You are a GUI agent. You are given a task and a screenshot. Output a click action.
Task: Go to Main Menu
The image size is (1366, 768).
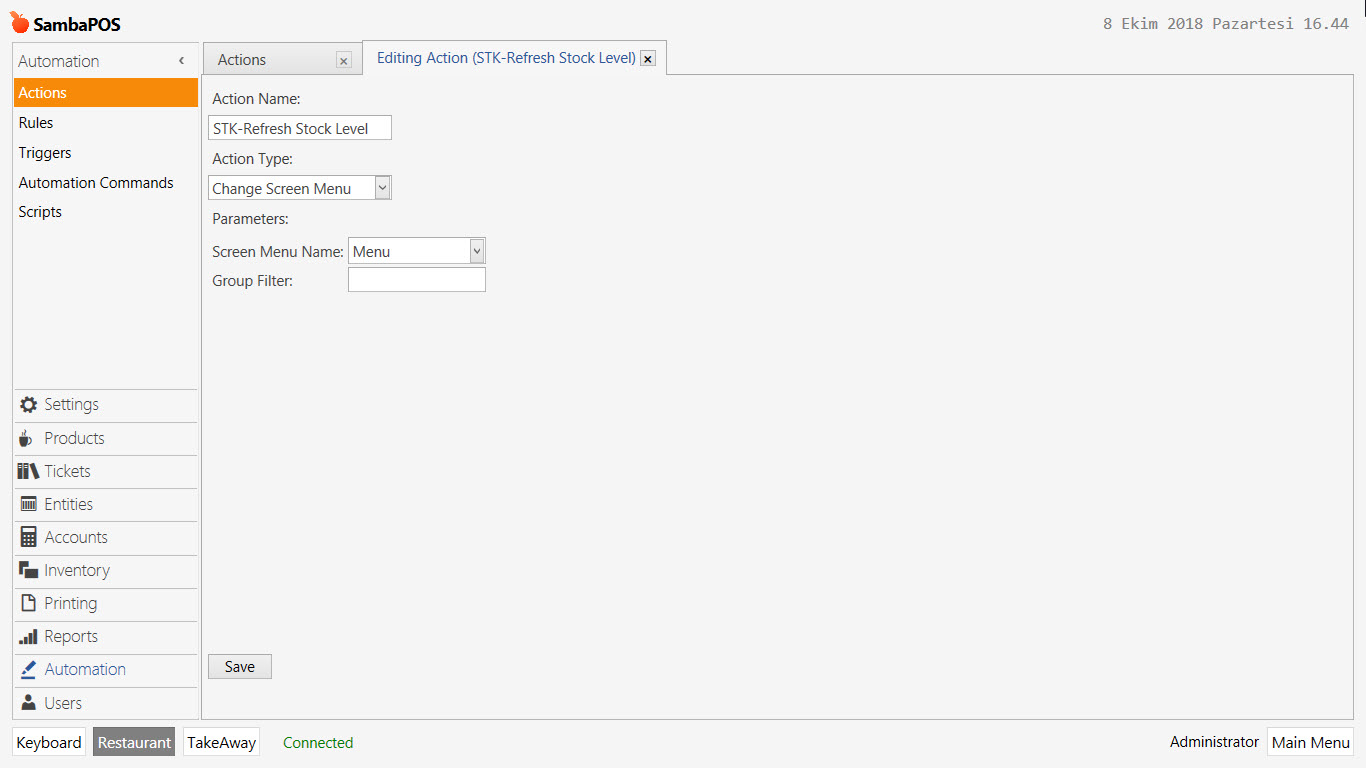(x=1311, y=742)
